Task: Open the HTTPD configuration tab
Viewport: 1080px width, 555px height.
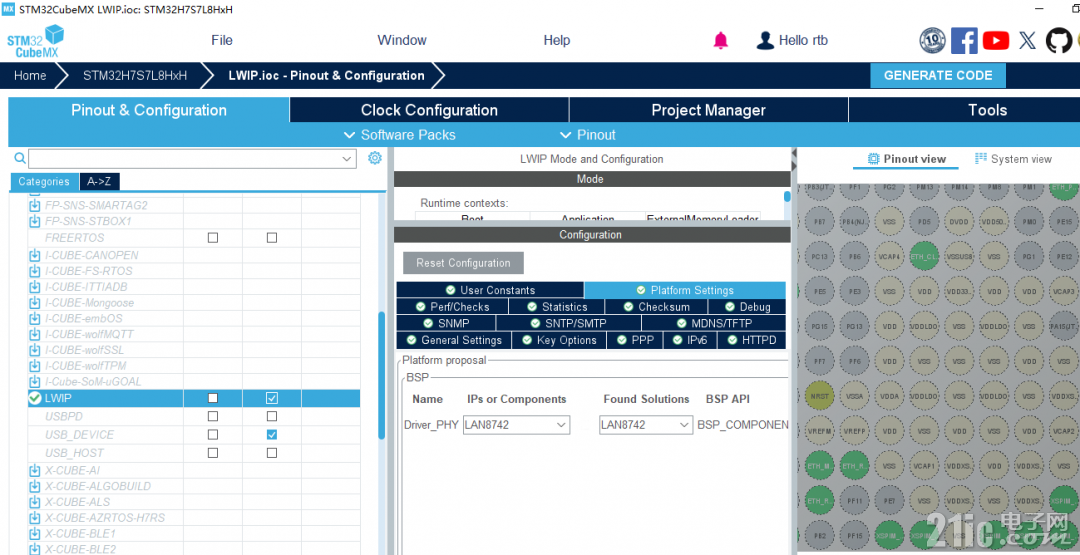Action: (x=751, y=340)
